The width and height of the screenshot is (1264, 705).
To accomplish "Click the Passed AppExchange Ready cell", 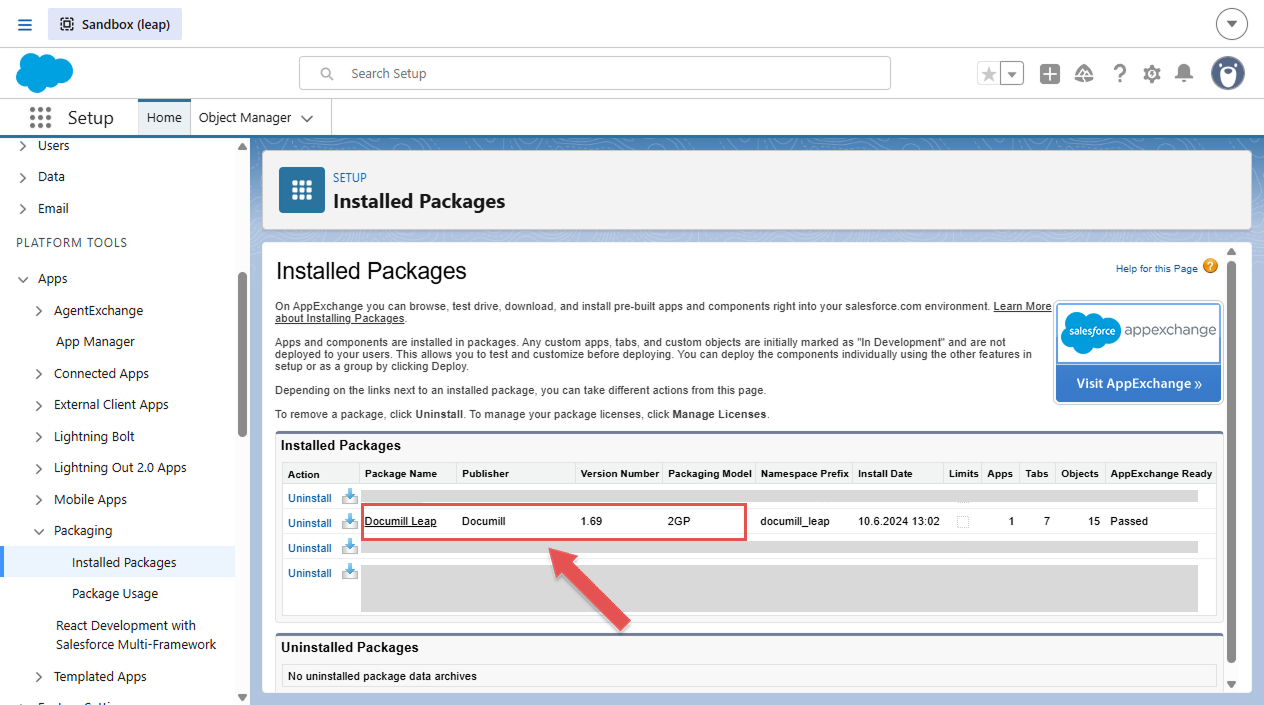I will click(x=1129, y=521).
